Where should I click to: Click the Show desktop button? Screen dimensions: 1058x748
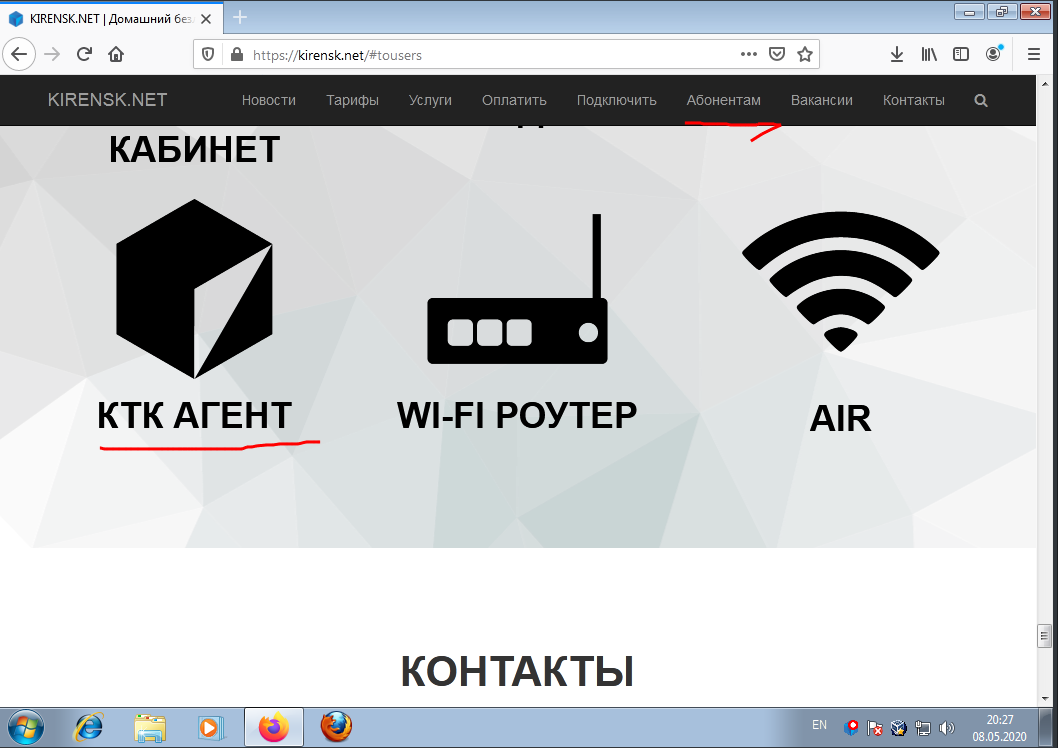click(x=1047, y=728)
